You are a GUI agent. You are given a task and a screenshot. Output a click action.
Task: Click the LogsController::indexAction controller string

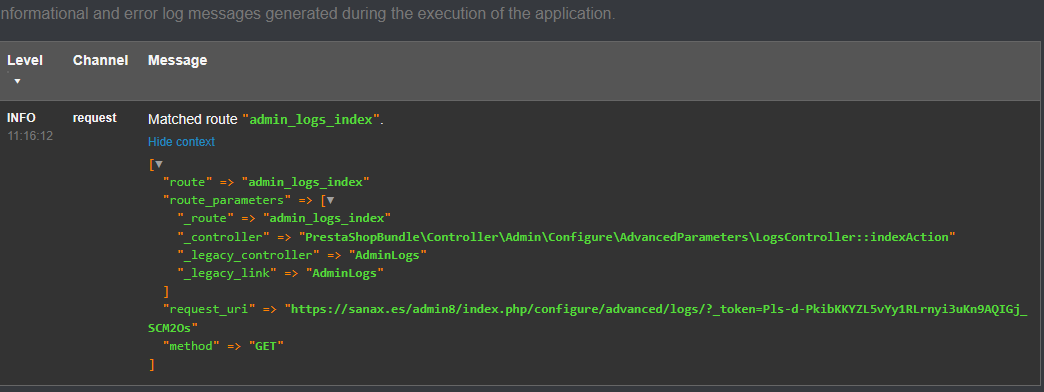pyautogui.click(x=627, y=236)
